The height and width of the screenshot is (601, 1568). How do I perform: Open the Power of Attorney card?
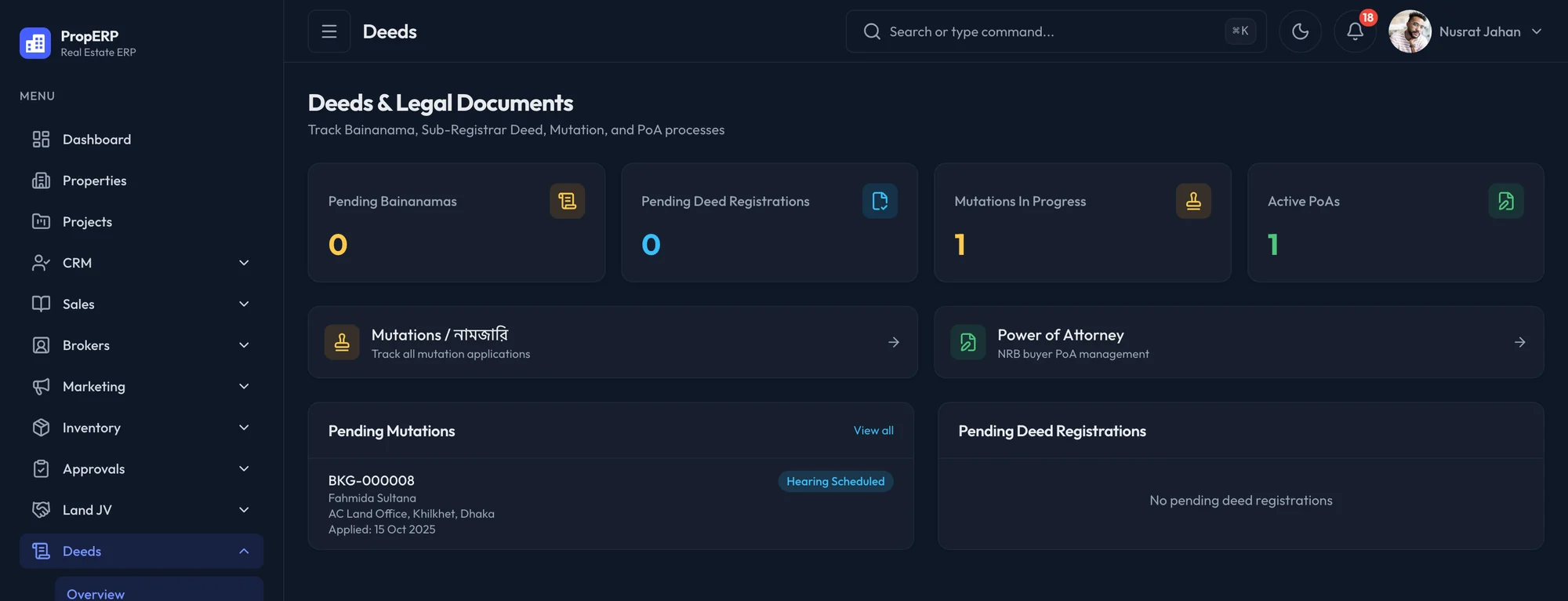coord(1239,342)
